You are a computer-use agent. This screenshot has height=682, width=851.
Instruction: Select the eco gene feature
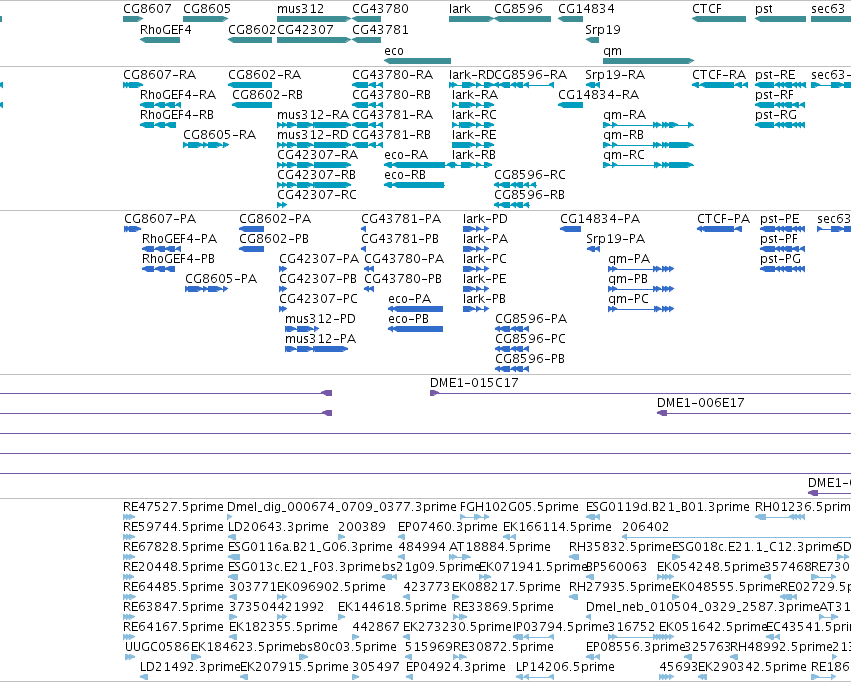pos(417,61)
